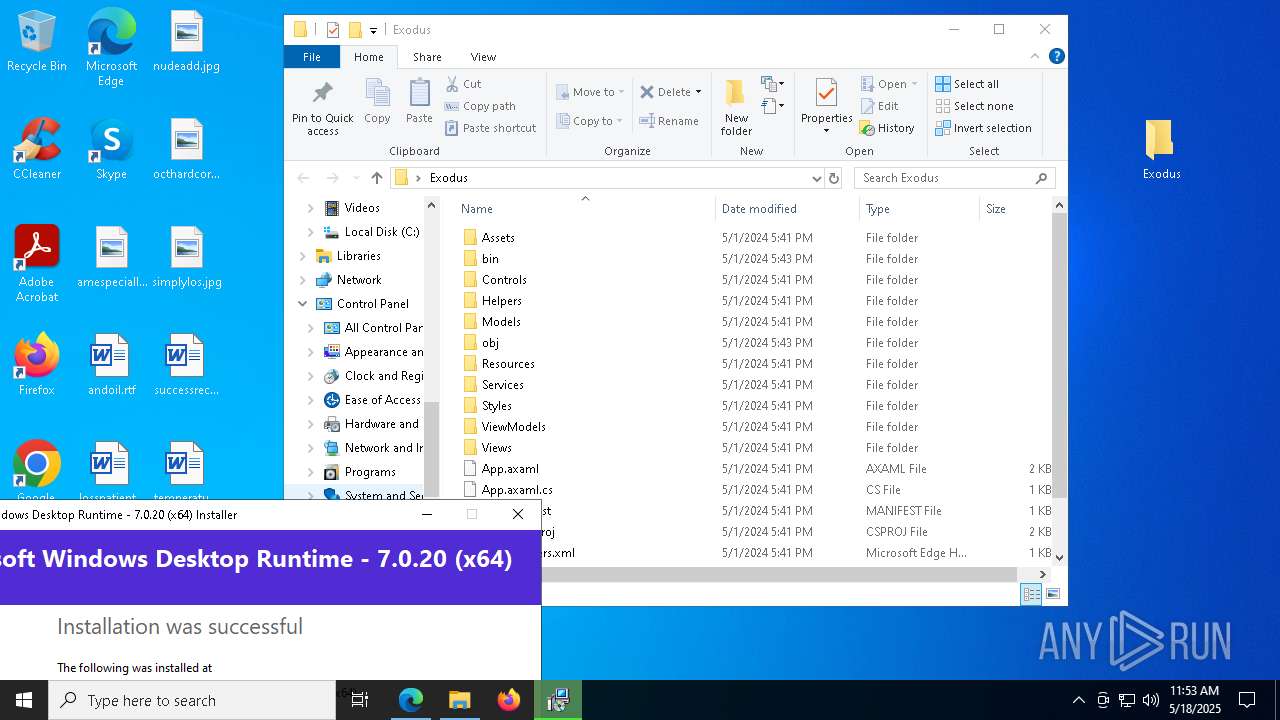The width and height of the screenshot is (1280, 720).
Task: Select the ViewModels folder
Action: click(514, 427)
